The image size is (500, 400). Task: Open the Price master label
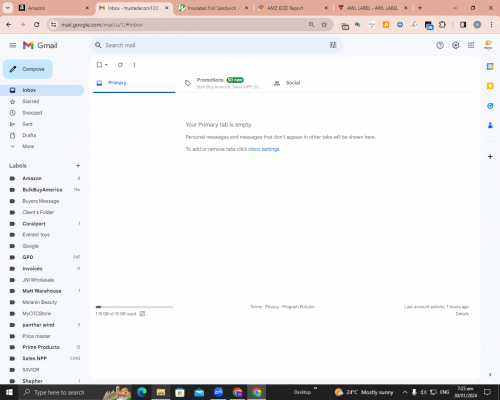point(42,336)
